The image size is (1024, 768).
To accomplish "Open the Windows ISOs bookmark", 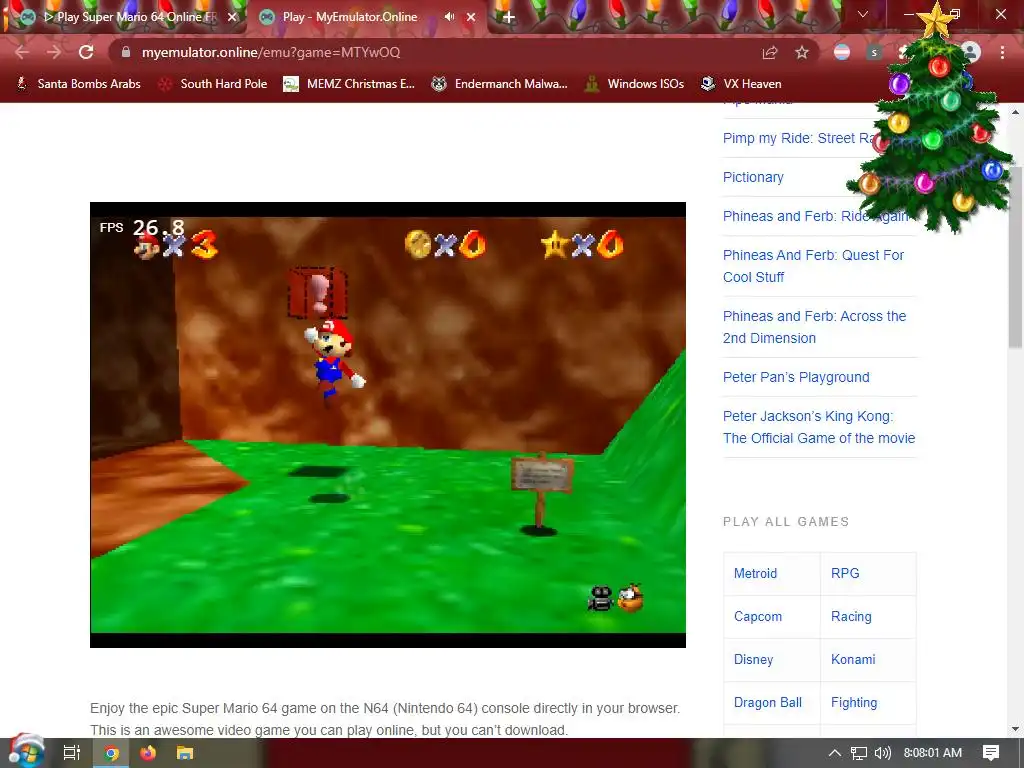I will point(634,84).
